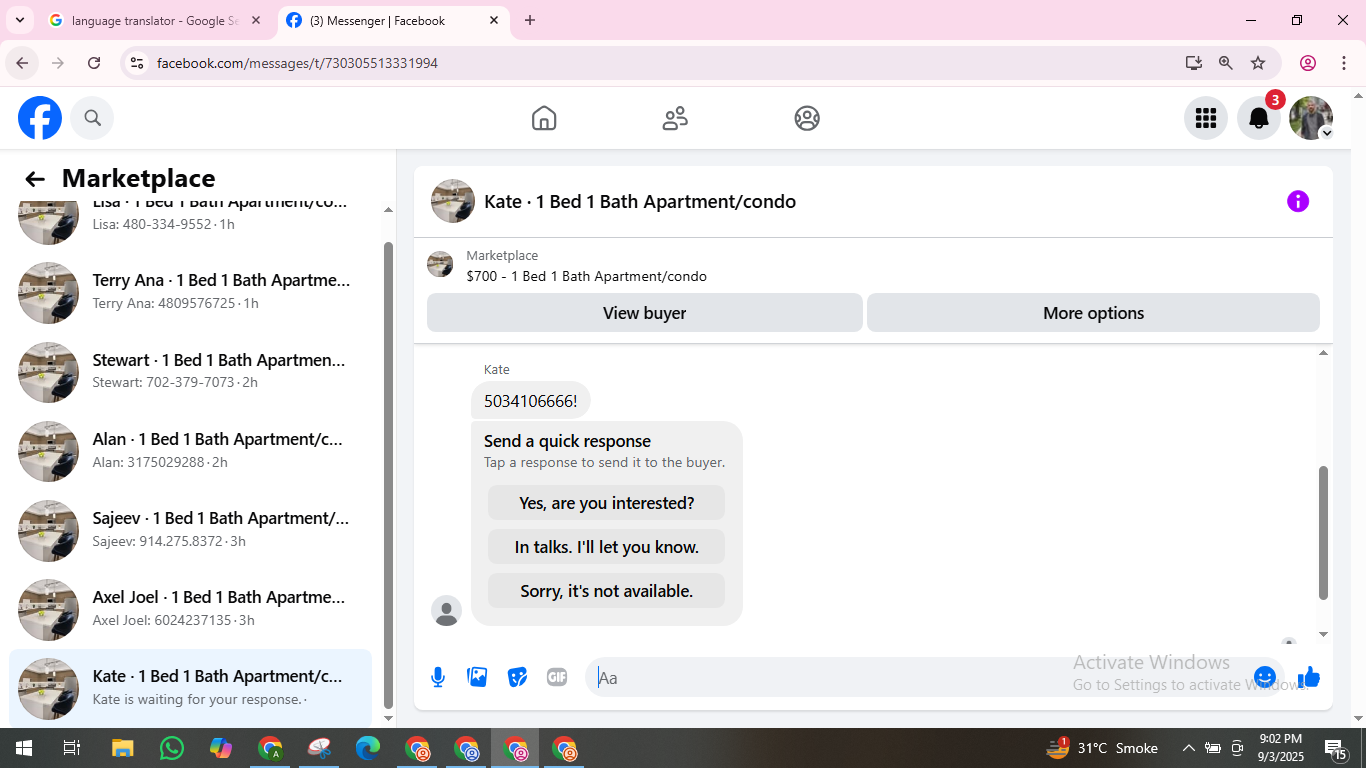Viewport: 1366px width, 768px height.
Task: Open the browser zoom magnifier icon
Action: [x=1226, y=63]
